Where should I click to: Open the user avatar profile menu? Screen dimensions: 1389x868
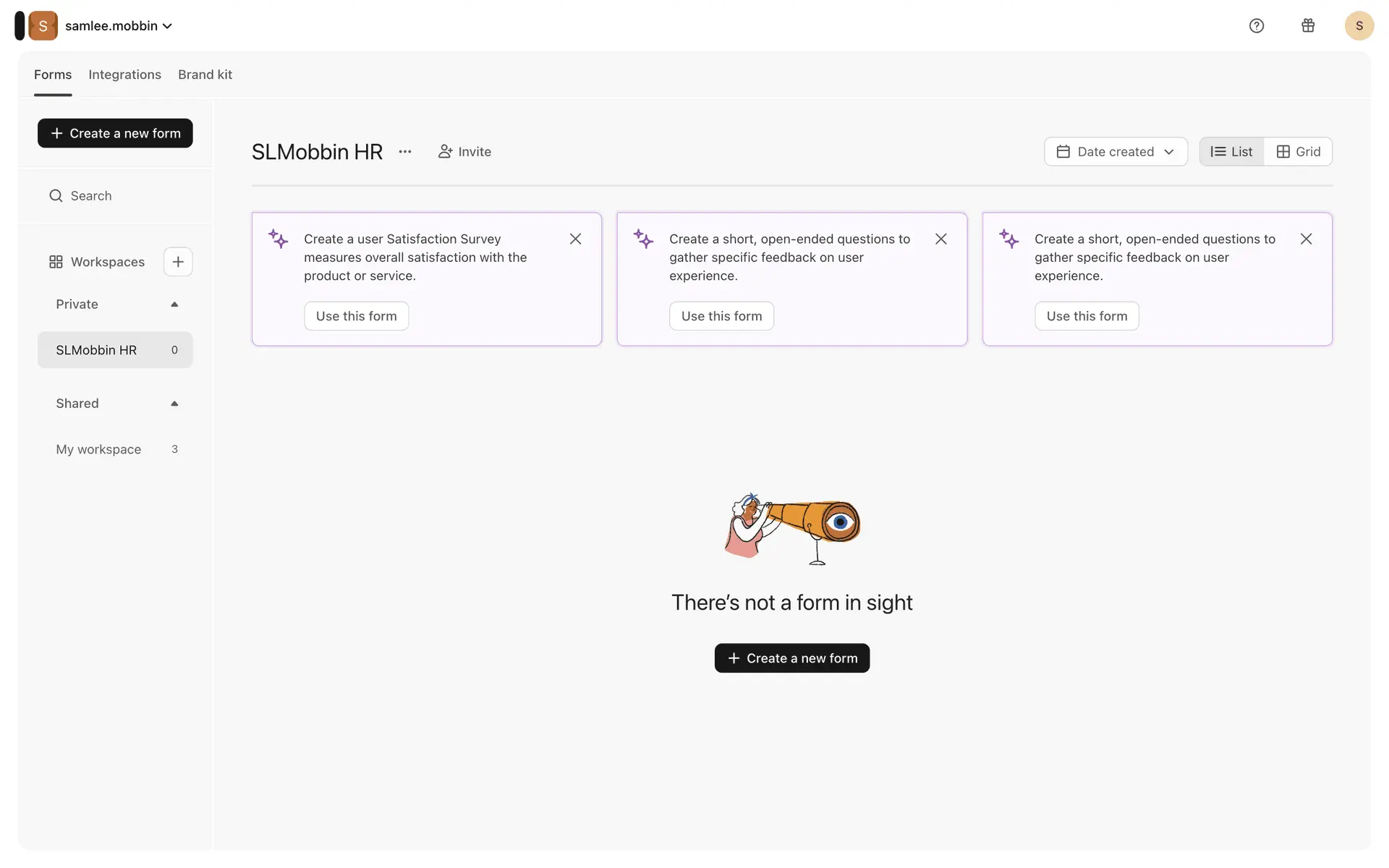coord(1359,26)
